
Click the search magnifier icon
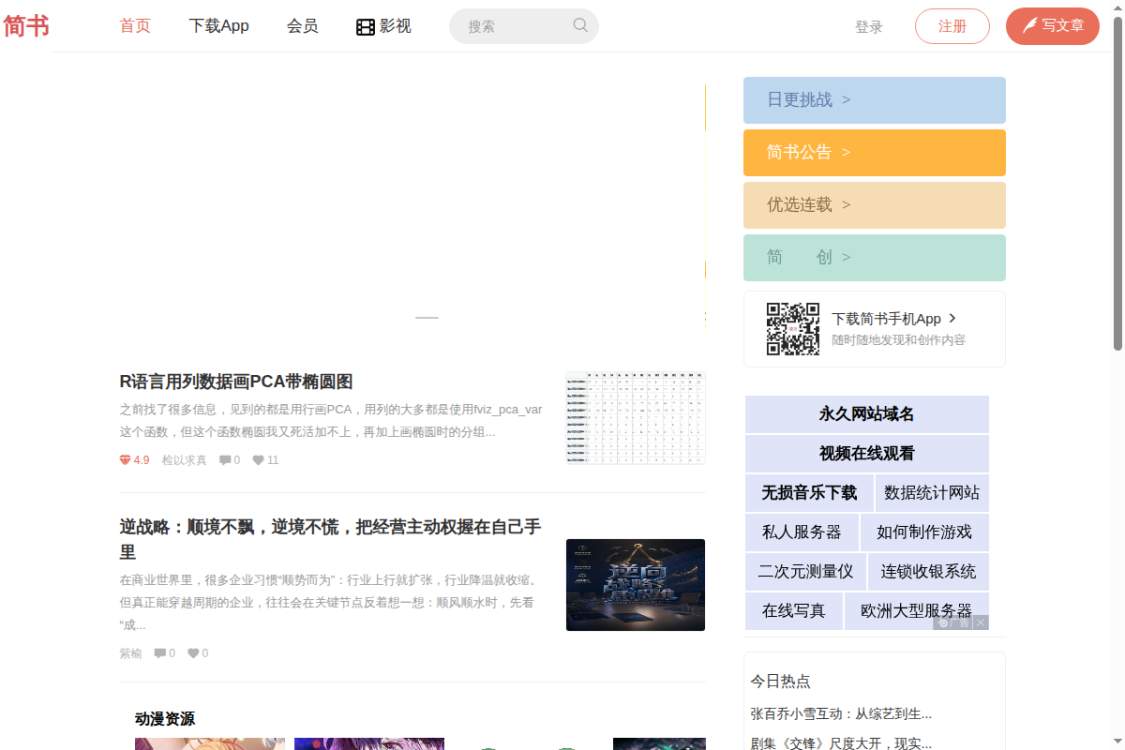click(580, 25)
